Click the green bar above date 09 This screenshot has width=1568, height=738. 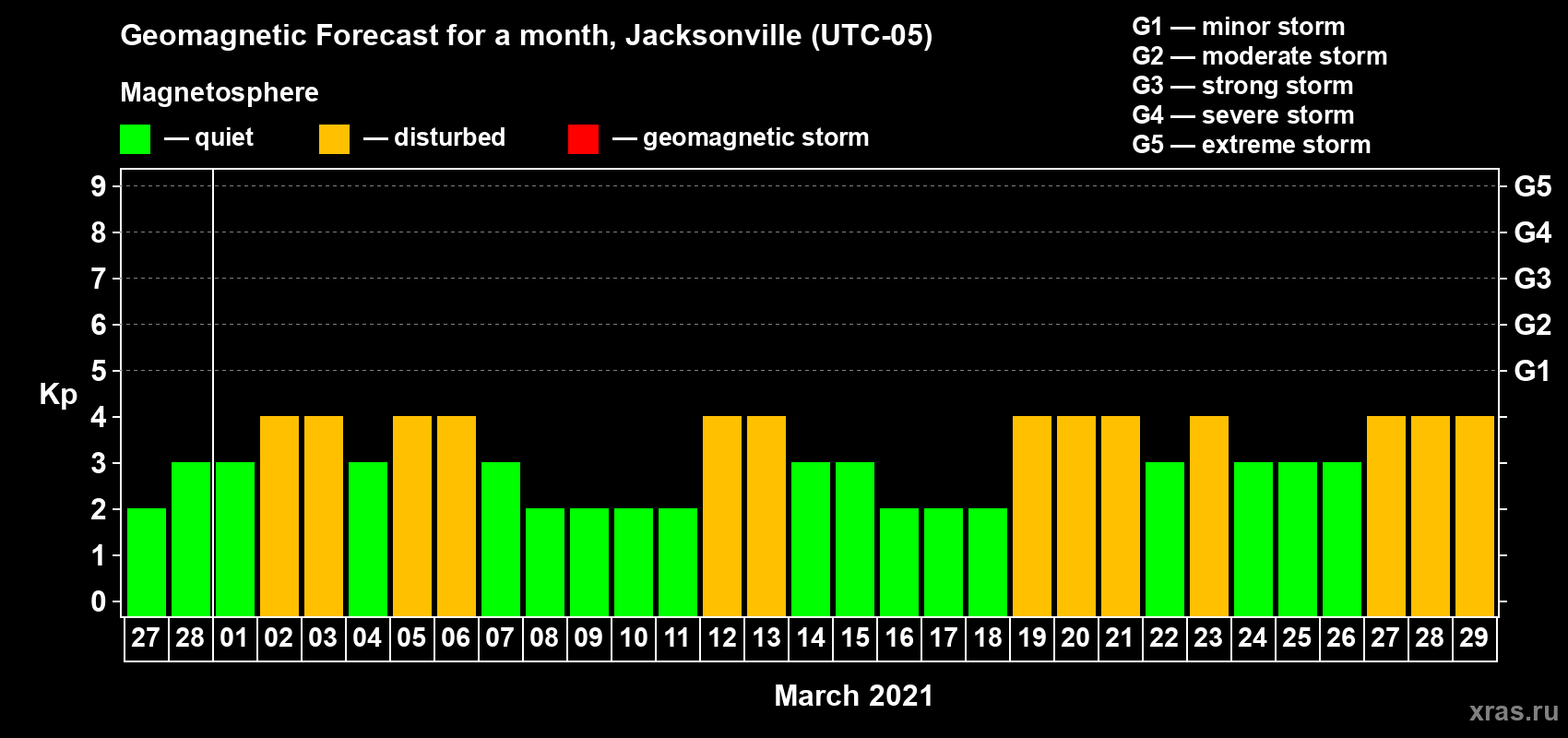click(589, 563)
